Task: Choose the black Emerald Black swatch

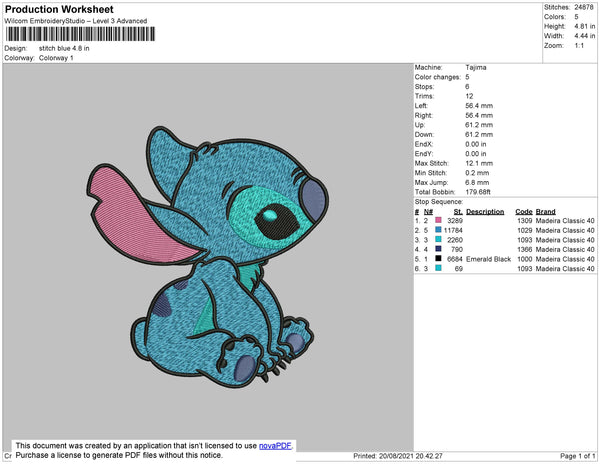Action: tap(438, 259)
